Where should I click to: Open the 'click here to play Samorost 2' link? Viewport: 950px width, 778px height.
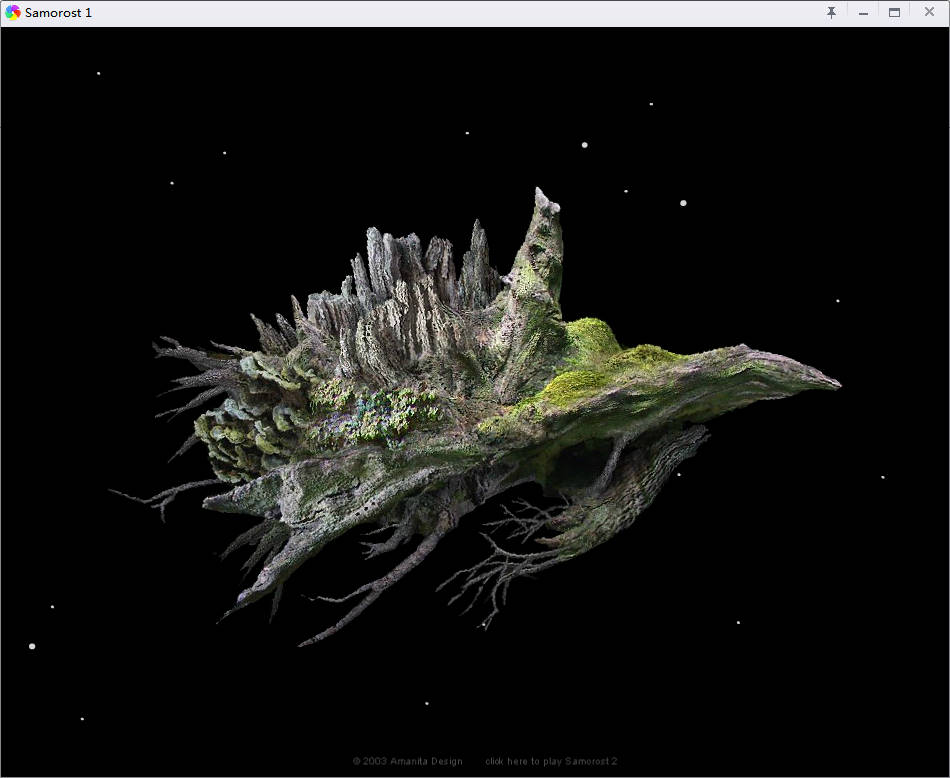pos(551,761)
